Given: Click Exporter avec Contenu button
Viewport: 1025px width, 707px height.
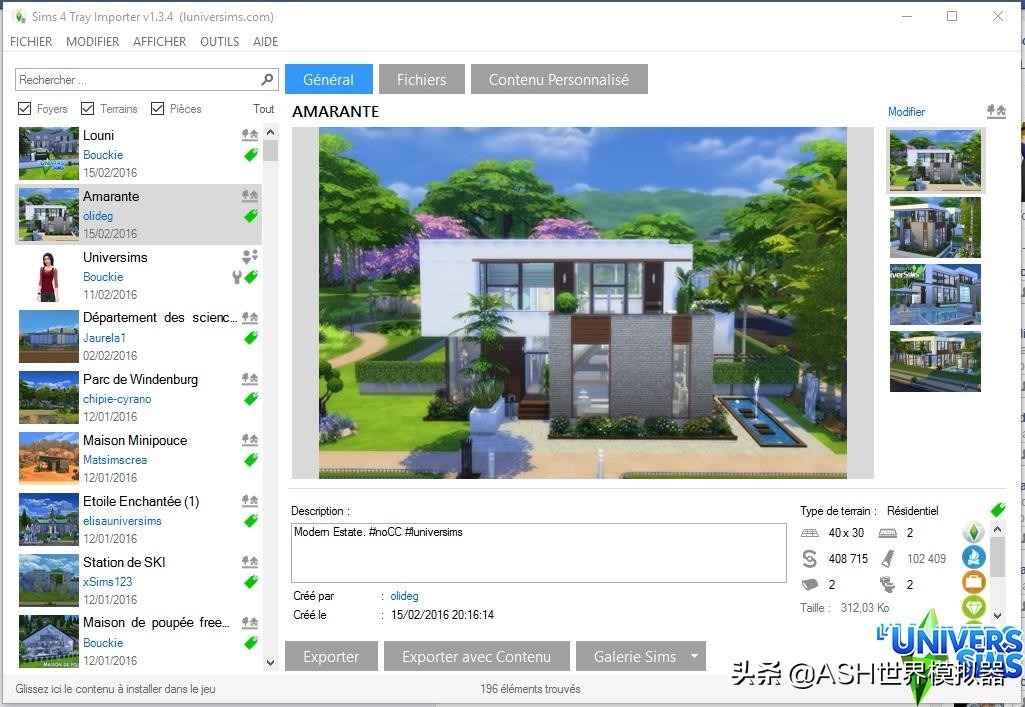Looking at the screenshot, I should click(x=477, y=656).
